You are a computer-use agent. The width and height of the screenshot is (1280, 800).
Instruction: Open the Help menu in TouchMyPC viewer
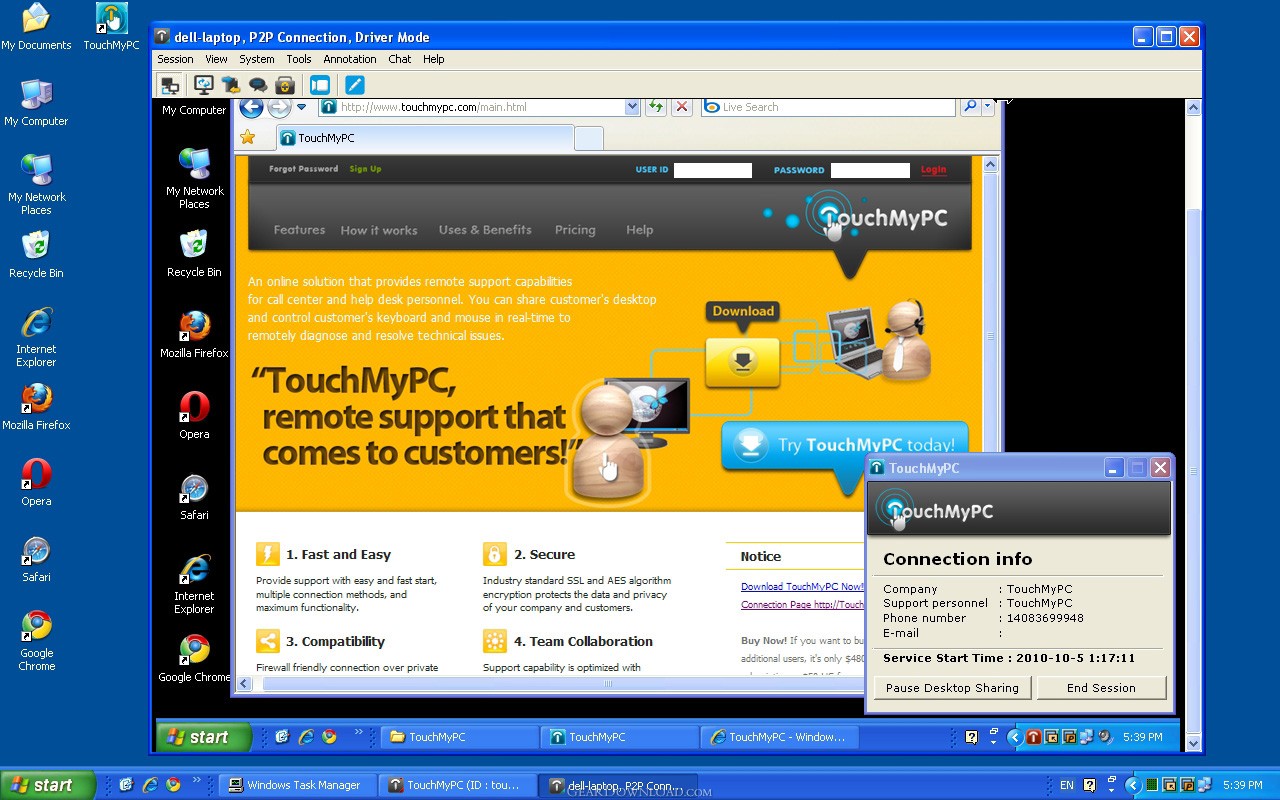433,59
